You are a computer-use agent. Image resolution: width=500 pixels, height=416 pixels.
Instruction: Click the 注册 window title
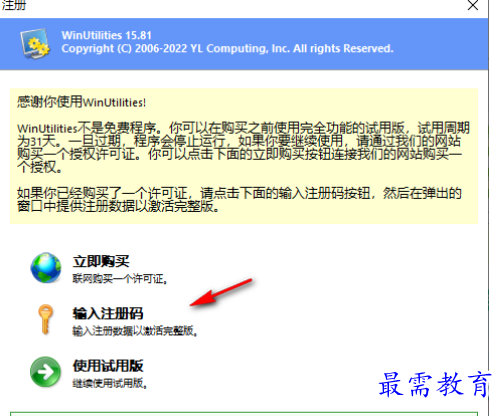click(14, 5)
